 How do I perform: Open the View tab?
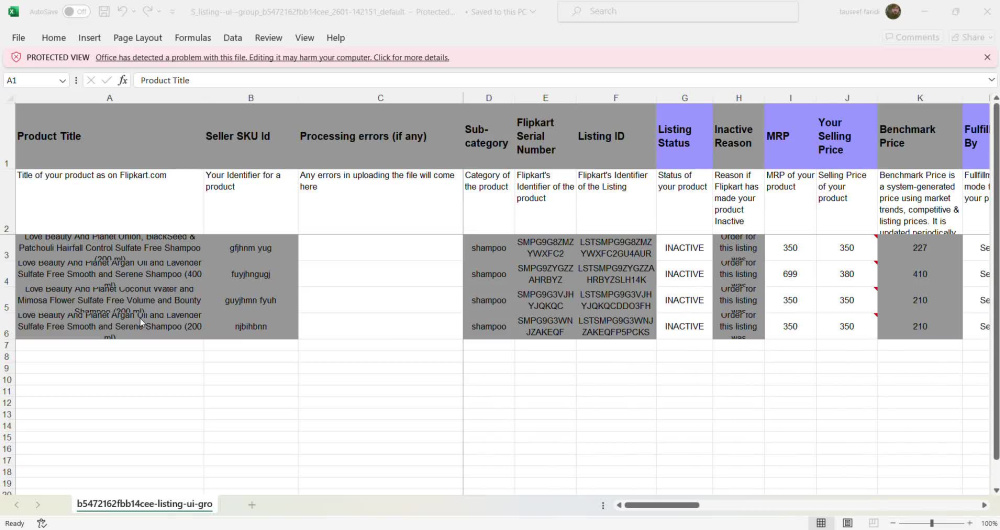point(304,38)
